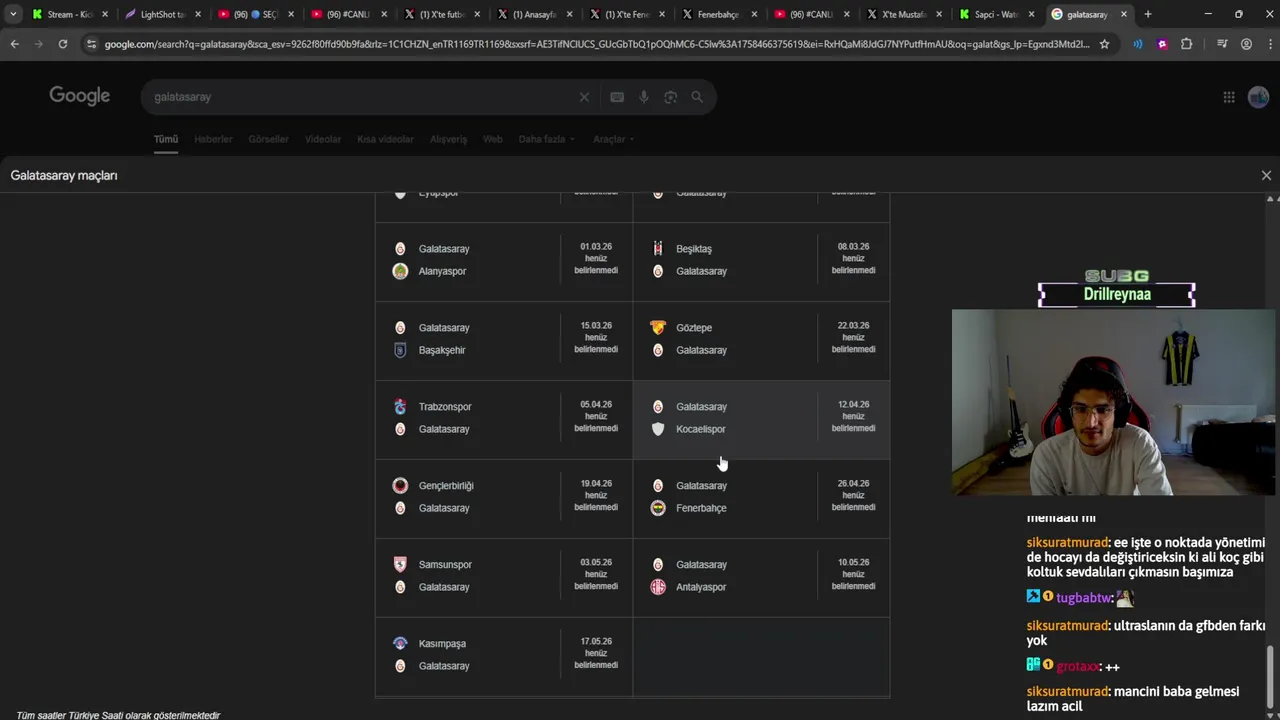Open the Galatasaray vs Kocaelispor match
Viewport: 1280px width, 720px height.
761,419
